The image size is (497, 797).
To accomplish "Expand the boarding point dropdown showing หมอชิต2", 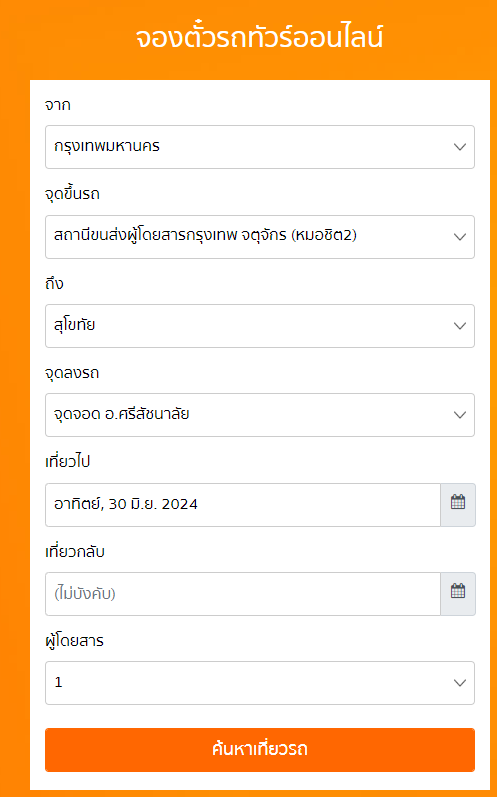I will pyautogui.click(x=260, y=237).
